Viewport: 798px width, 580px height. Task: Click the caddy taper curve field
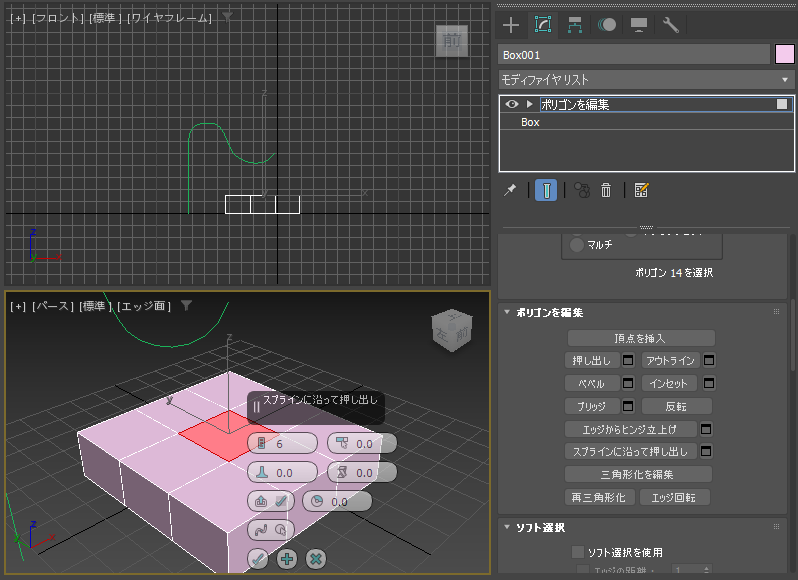coord(282,473)
